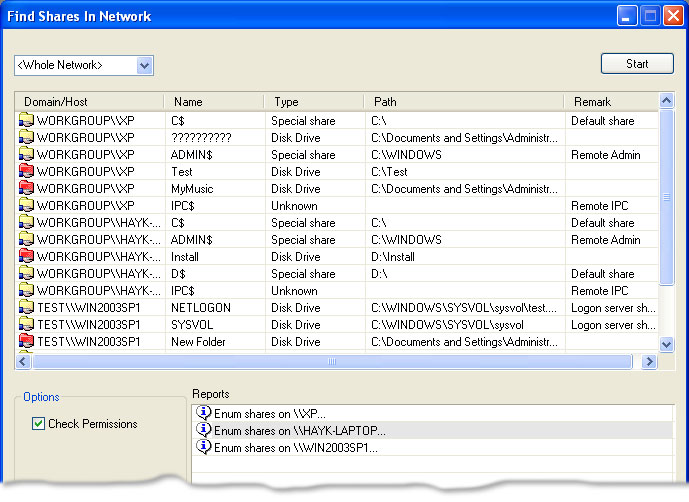Image resolution: width=689 pixels, height=502 pixels.
Task: Click the red share icon in the Test row
Action: coord(26,171)
